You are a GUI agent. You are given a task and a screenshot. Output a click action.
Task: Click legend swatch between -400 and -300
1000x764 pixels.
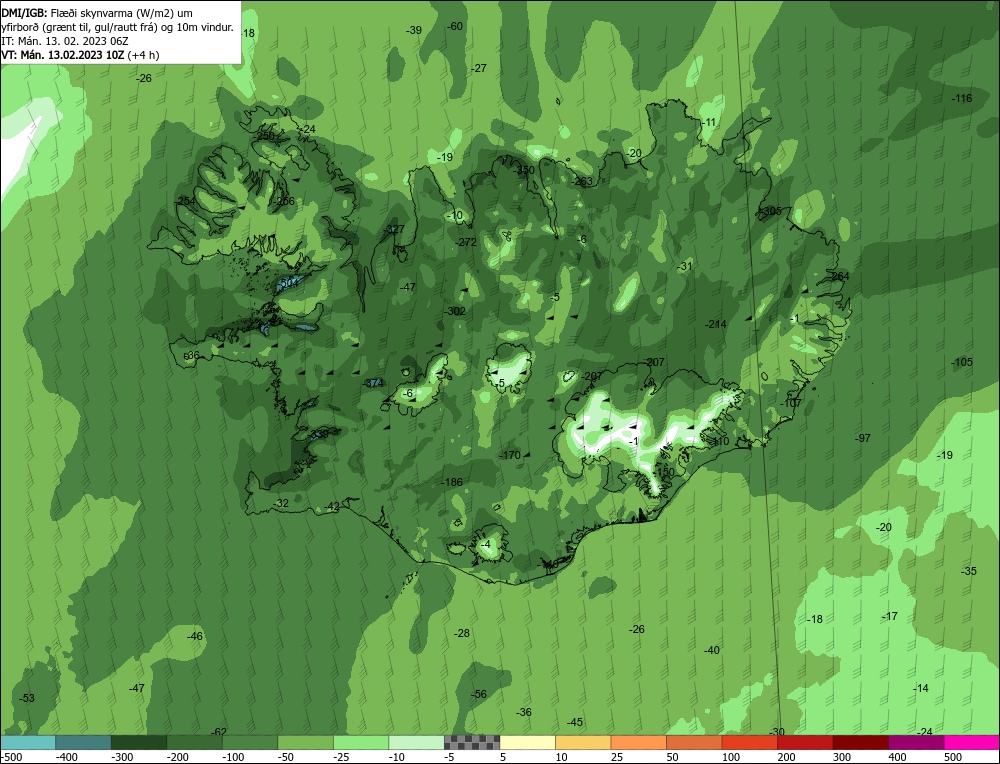[x=83, y=742]
